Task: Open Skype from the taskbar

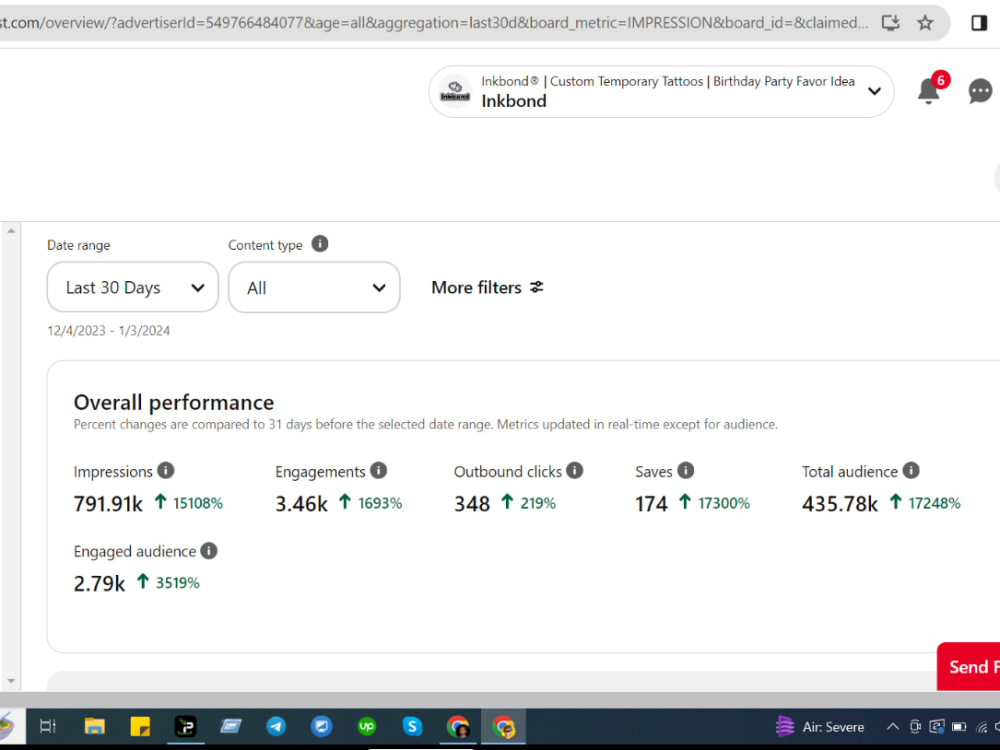Action: coord(412,726)
